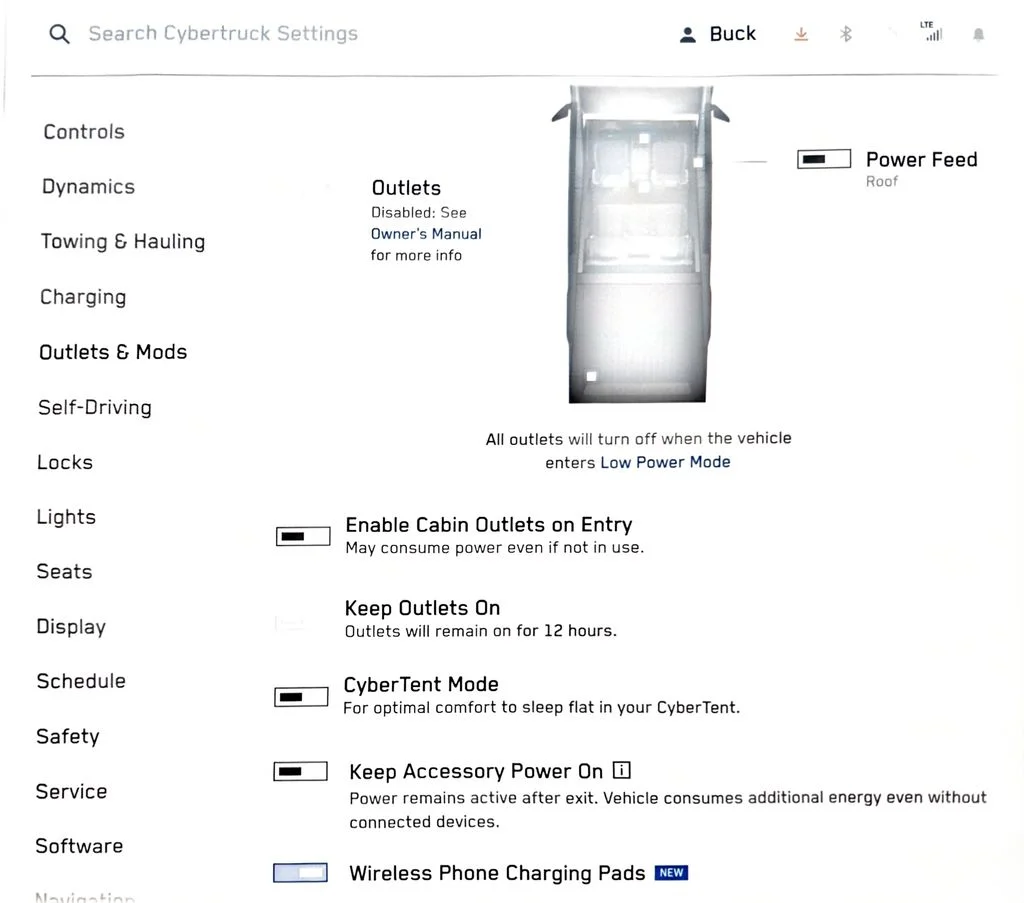
Task: Go to Software settings
Action: (x=79, y=846)
